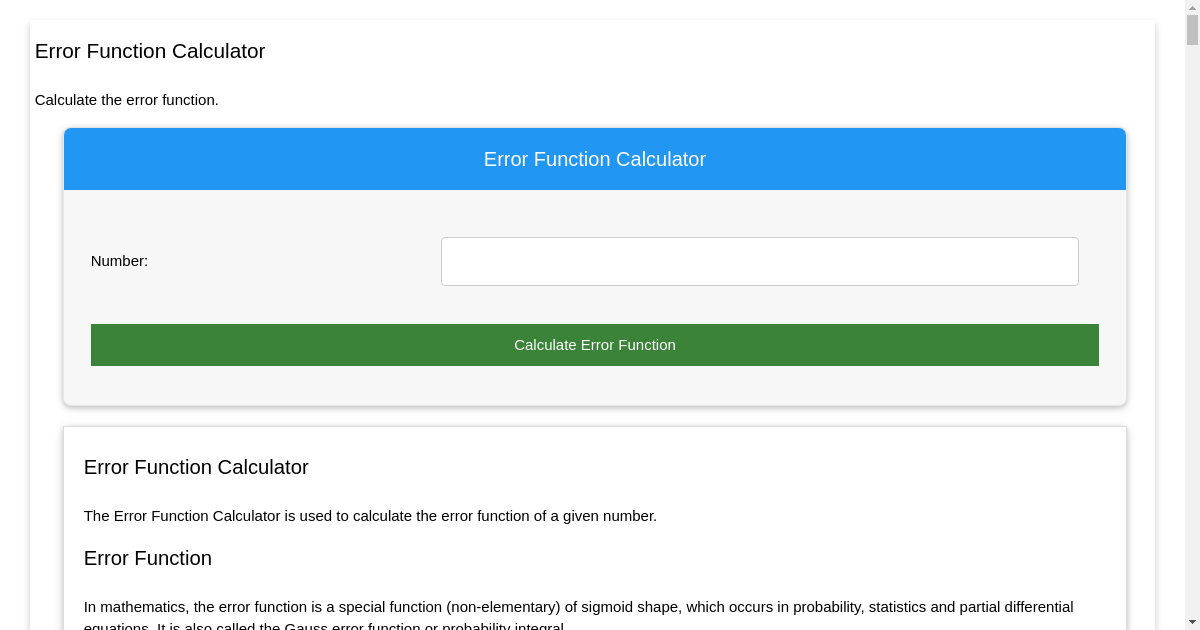Click the 'Calculate the error function.' subtitle
This screenshot has height=630, width=1200.
pos(127,100)
